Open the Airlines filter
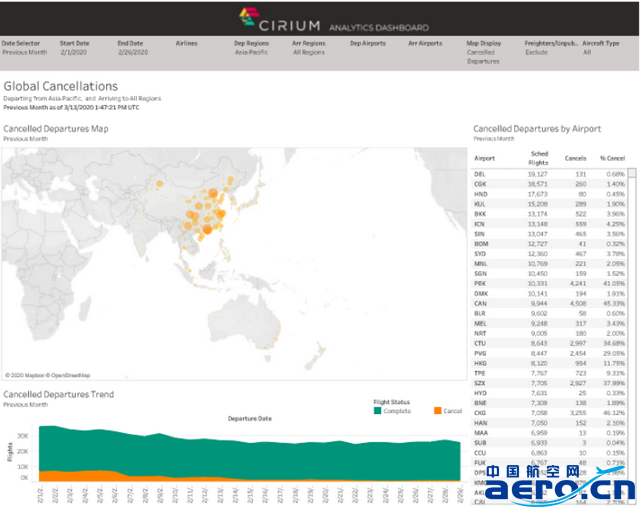Image resolution: width=640 pixels, height=512 pixels. [x=187, y=43]
